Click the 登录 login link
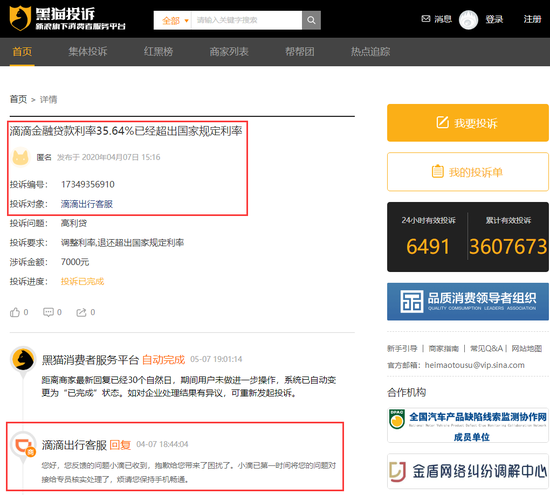 tap(494, 19)
